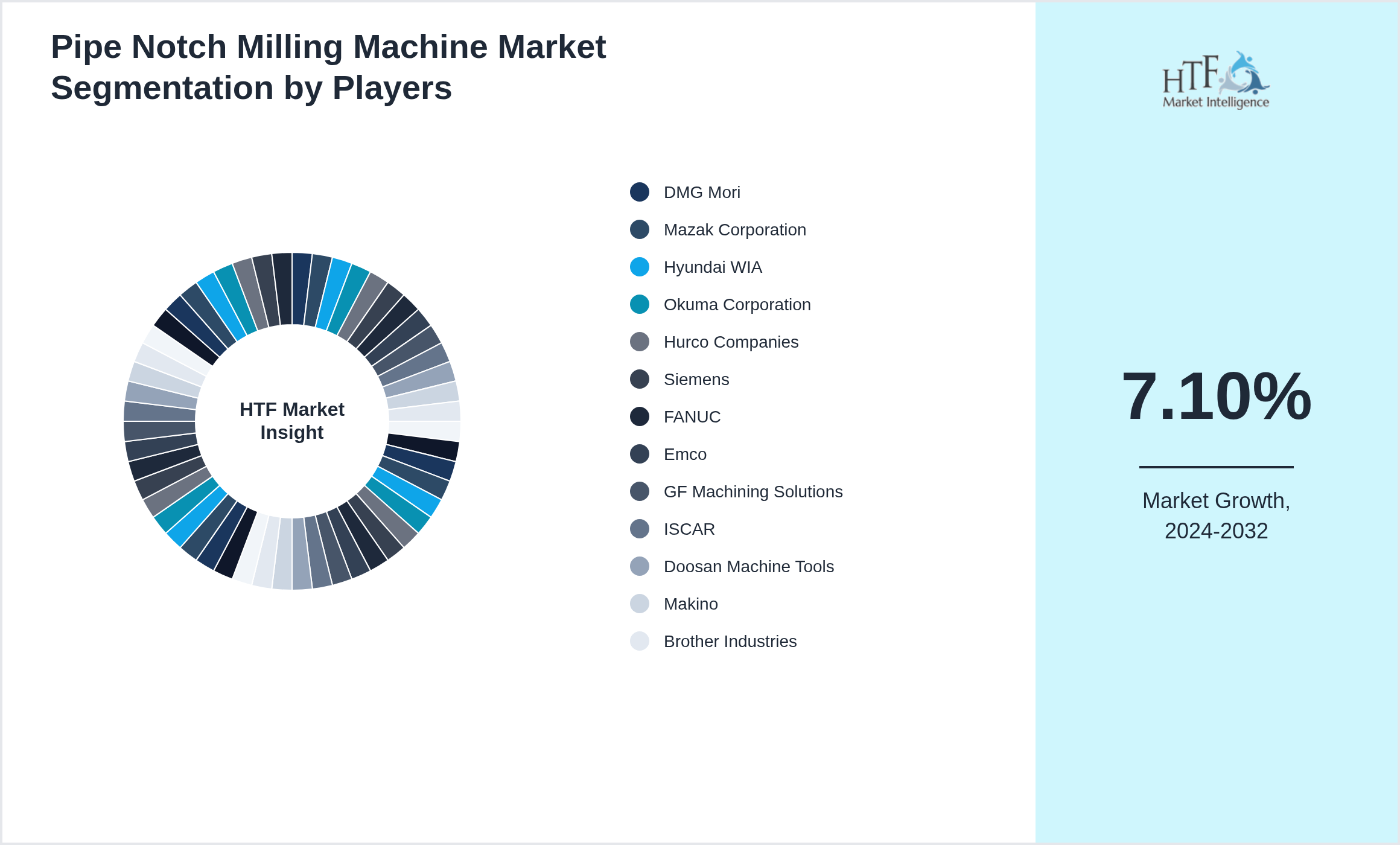Click the Makino legend color dot
This screenshot has width=1400, height=845.
pos(640,604)
